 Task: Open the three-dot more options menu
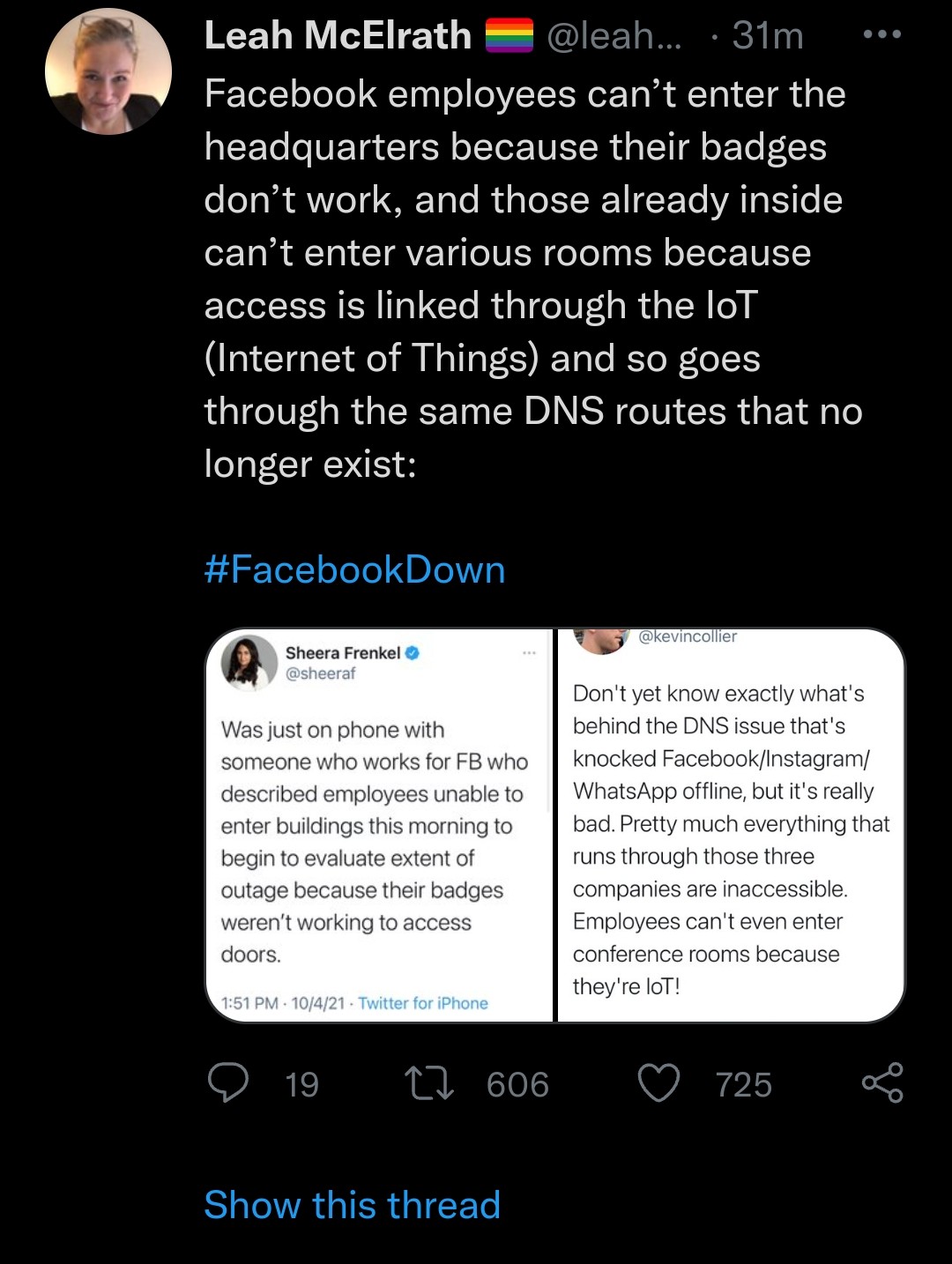[882, 35]
